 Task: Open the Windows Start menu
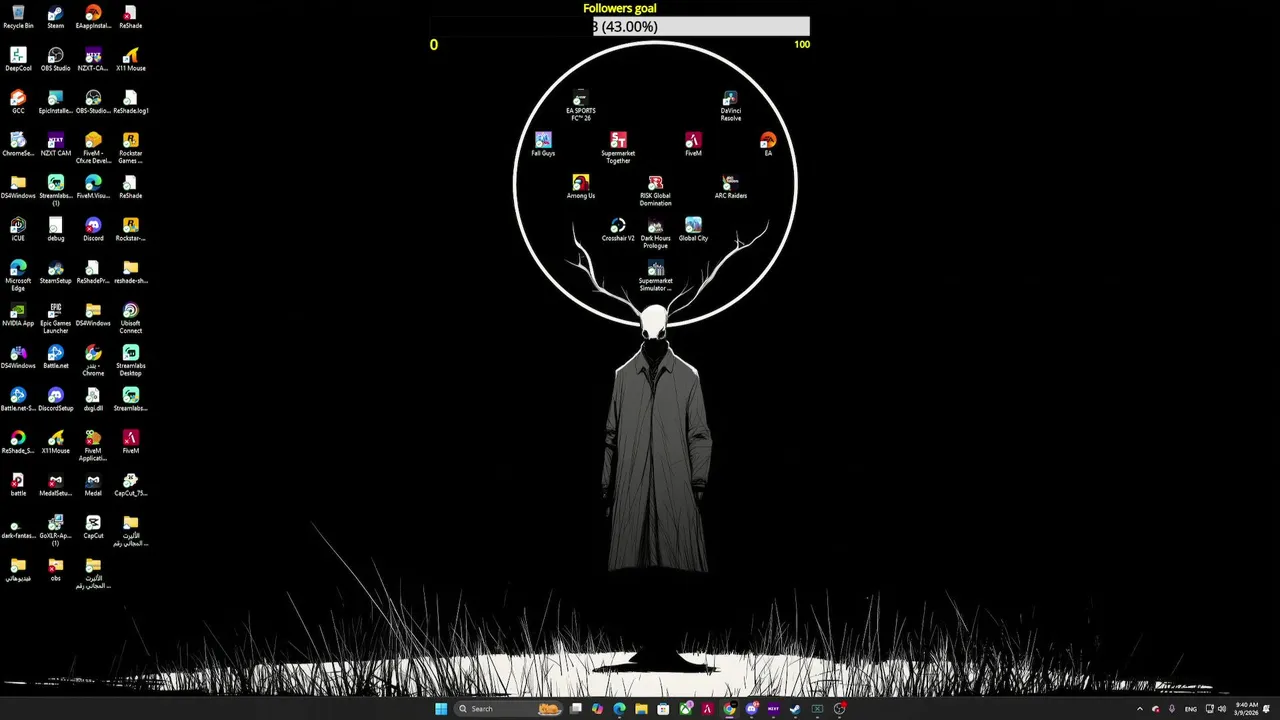coord(441,709)
